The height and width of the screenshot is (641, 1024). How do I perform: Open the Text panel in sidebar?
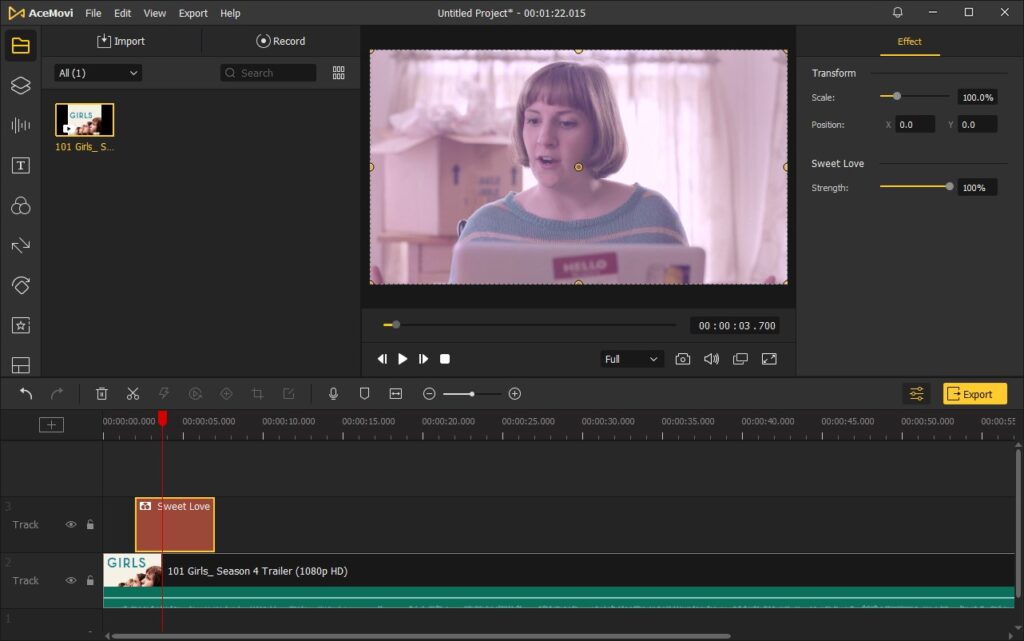pyautogui.click(x=20, y=165)
